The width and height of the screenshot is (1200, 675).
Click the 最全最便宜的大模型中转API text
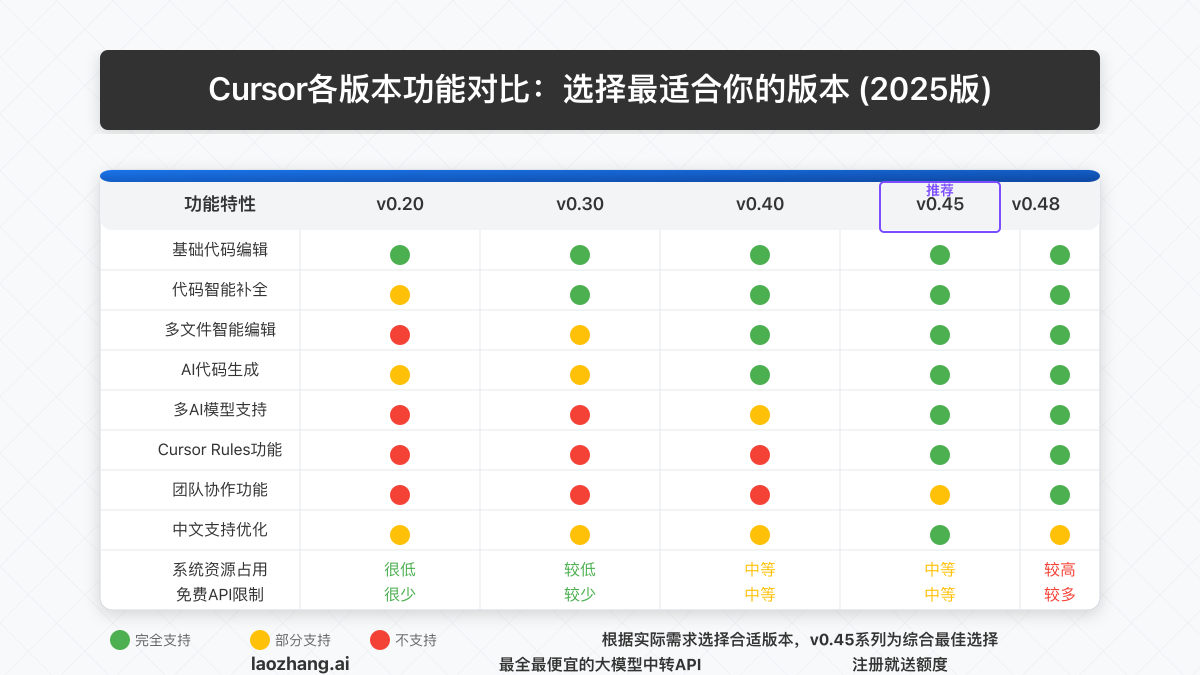coord(600,665)
